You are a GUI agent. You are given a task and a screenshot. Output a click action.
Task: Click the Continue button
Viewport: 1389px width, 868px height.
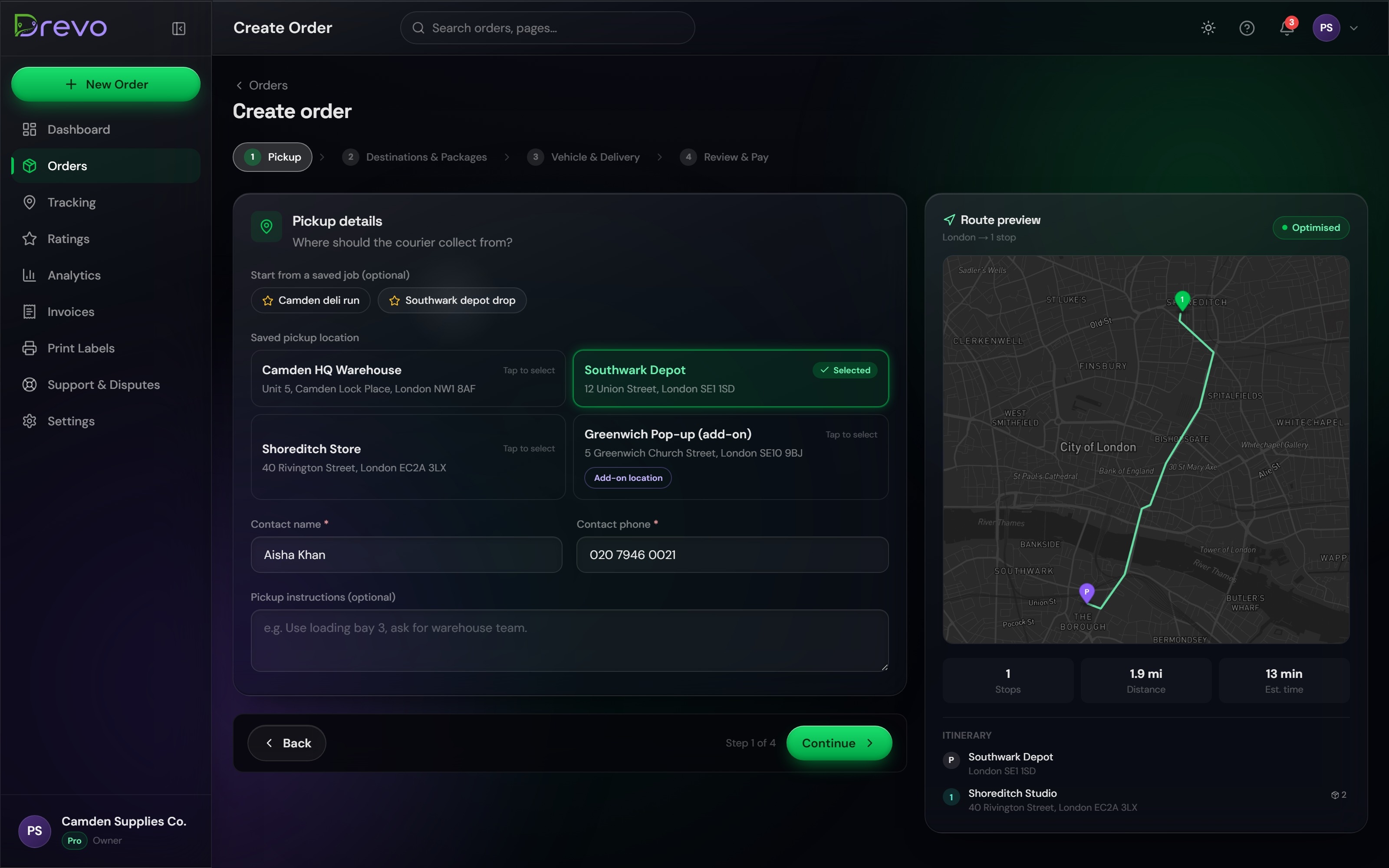click(839, 743)
